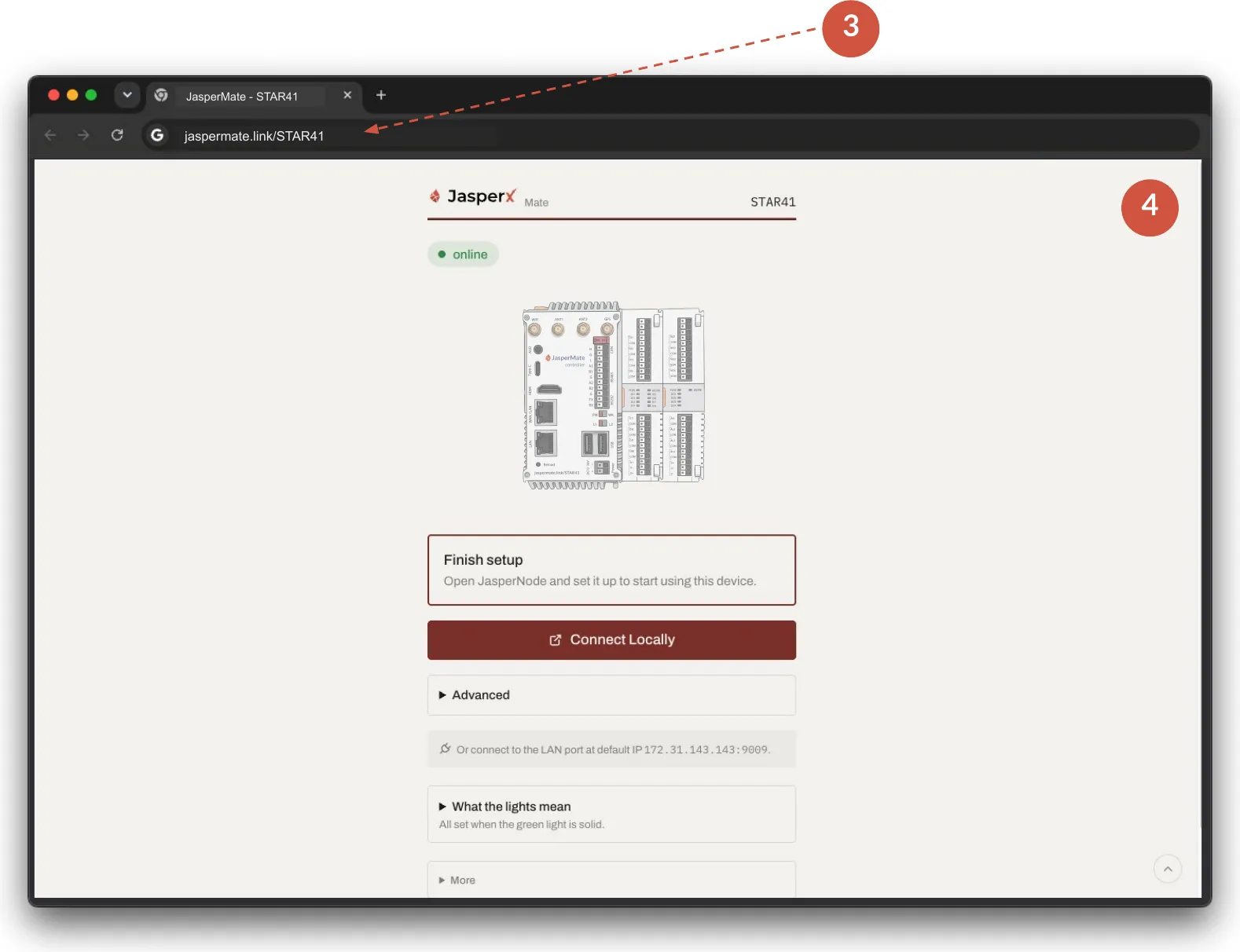1240x952 pixels.
Task: Click the Mate label next to logo
Action: (x=536, y=203)
